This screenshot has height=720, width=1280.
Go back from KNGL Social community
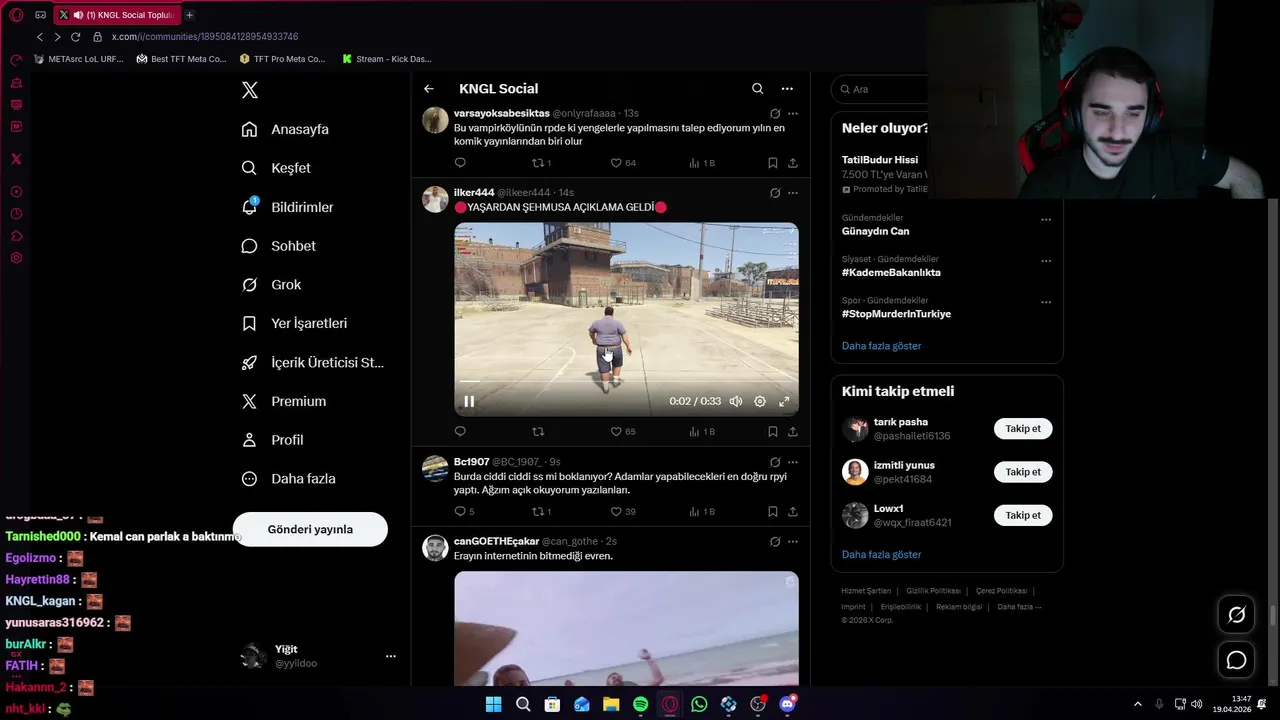click(429, 89)
